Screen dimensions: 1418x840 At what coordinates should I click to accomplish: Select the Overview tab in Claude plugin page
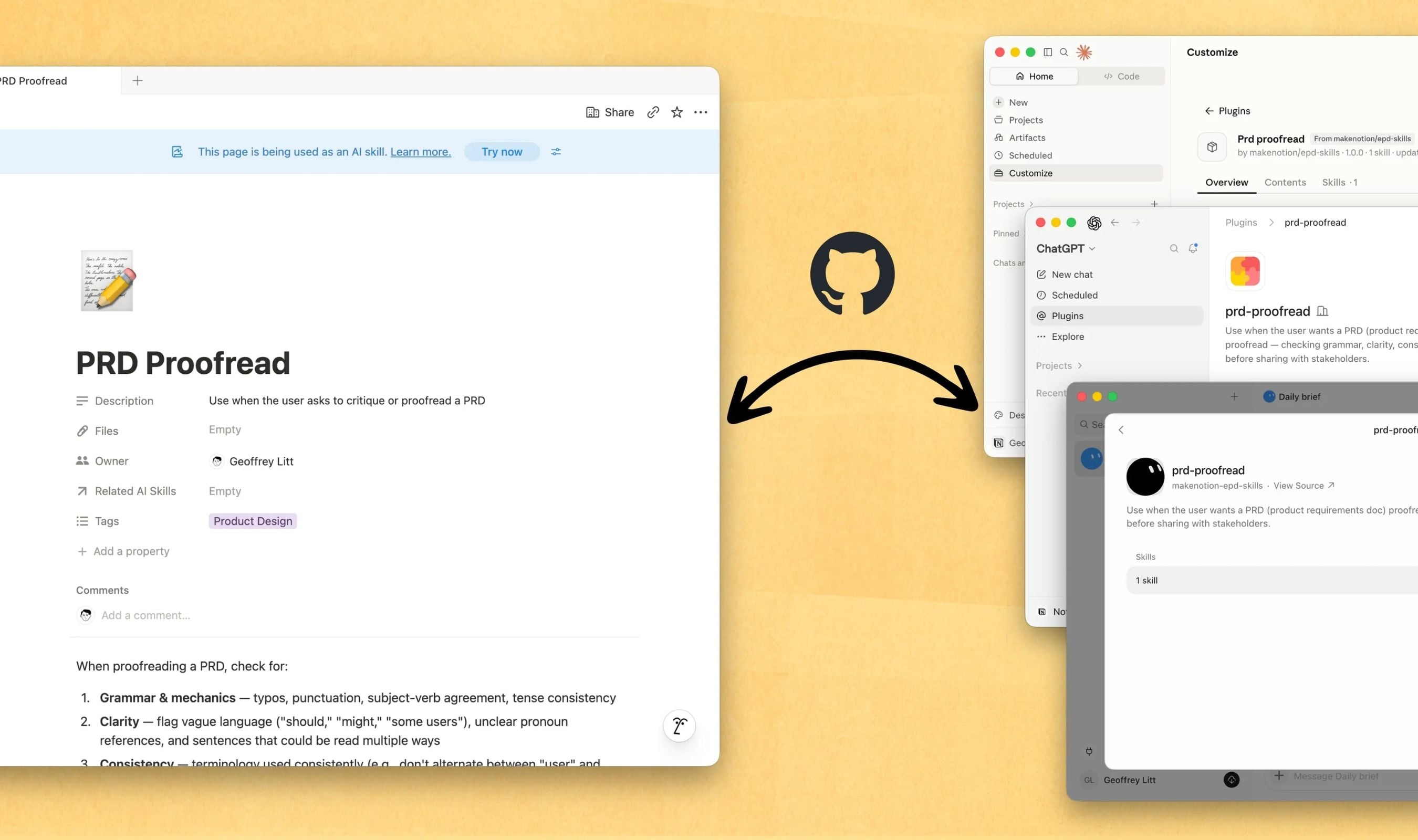coord(1226,182)
